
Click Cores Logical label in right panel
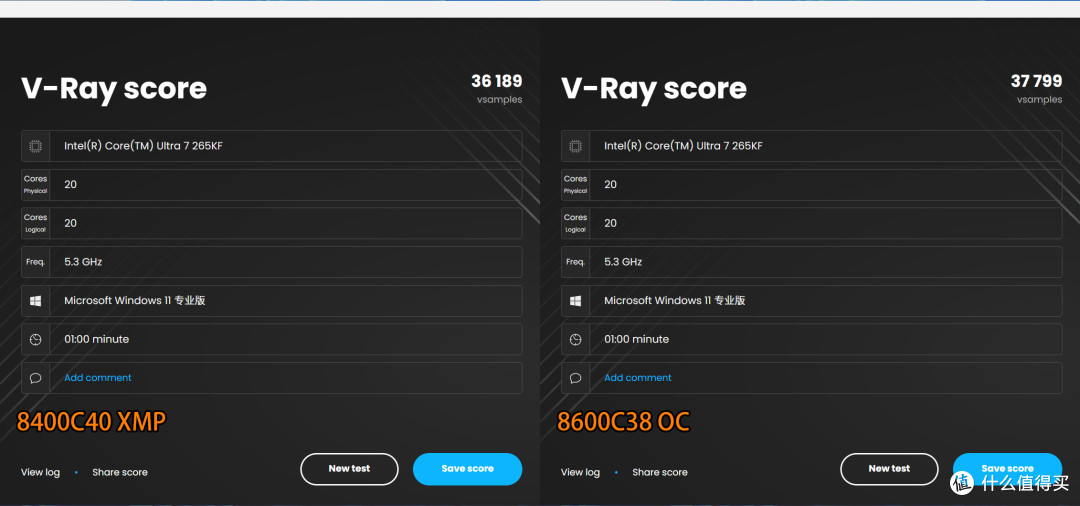click(575, 223)
